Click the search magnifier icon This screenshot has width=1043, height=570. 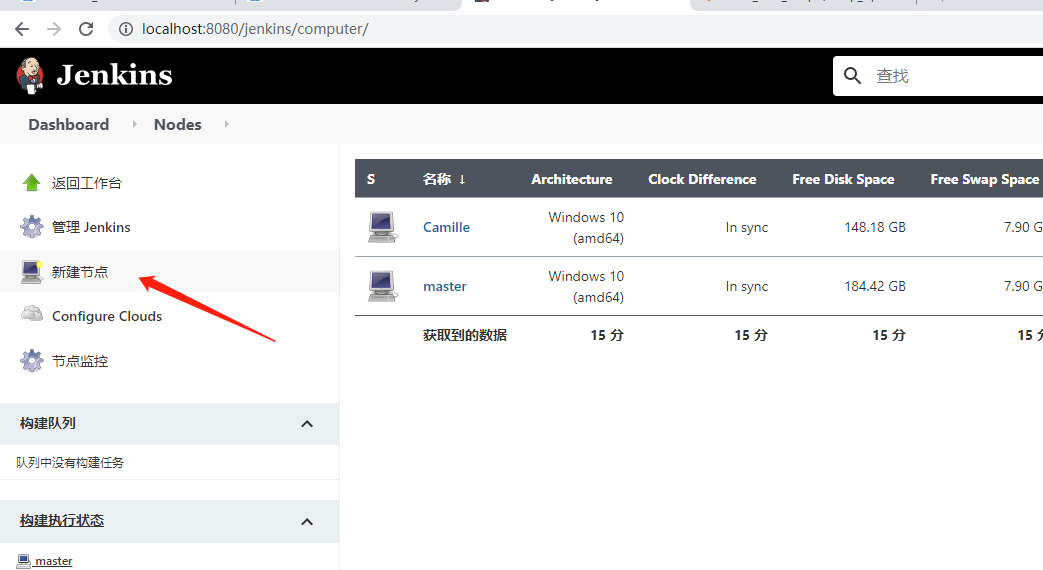(x=852, y=76)
